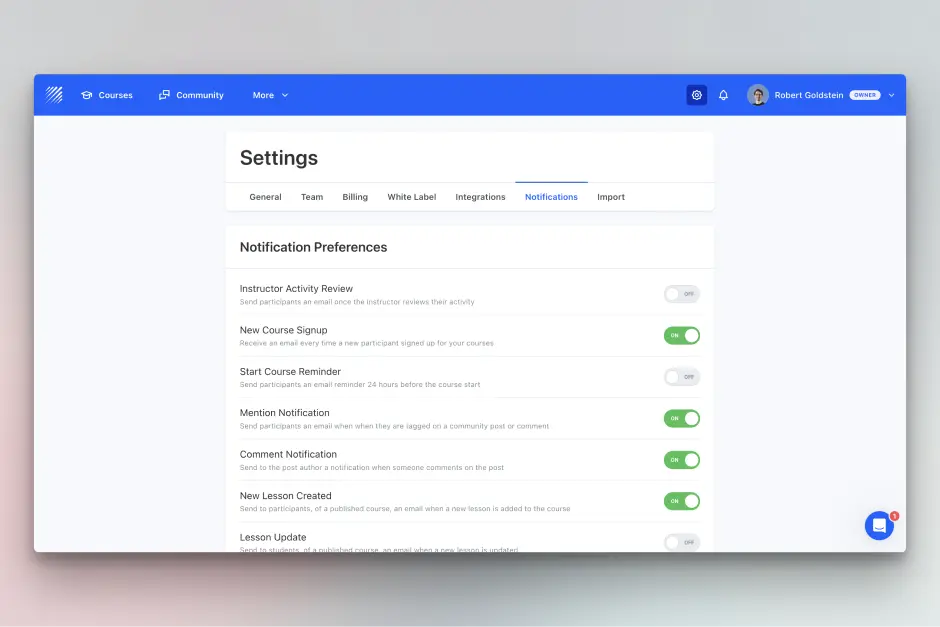This screenshot has width=940, height=627.
Task: Click the Courses graduation cap icon
Action: click(86, 95)
